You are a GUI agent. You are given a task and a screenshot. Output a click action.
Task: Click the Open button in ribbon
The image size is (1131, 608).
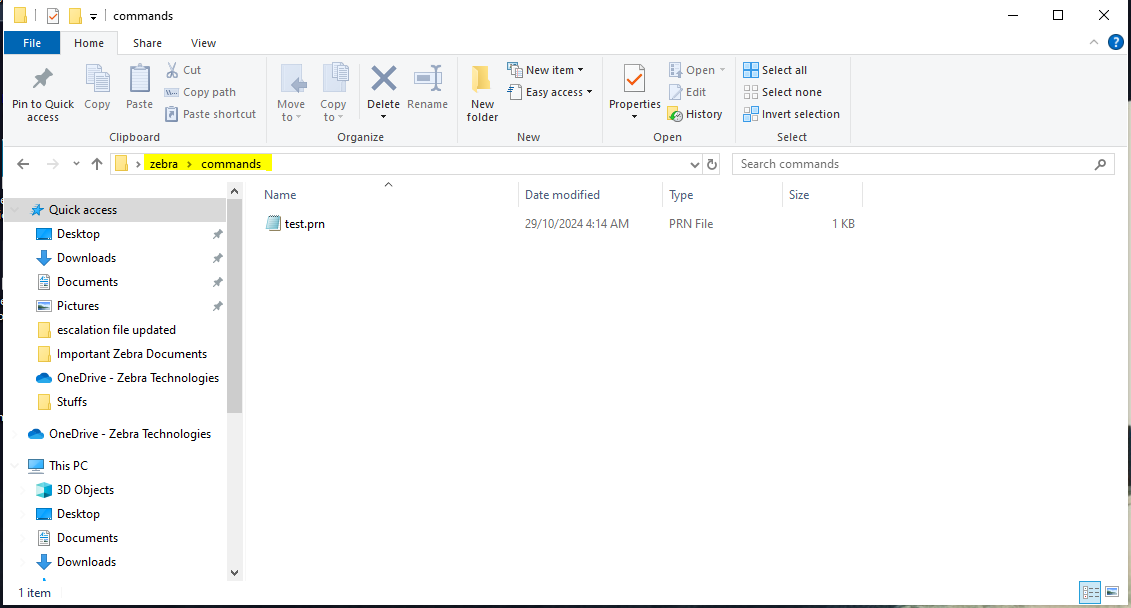[x=697, y=70]
